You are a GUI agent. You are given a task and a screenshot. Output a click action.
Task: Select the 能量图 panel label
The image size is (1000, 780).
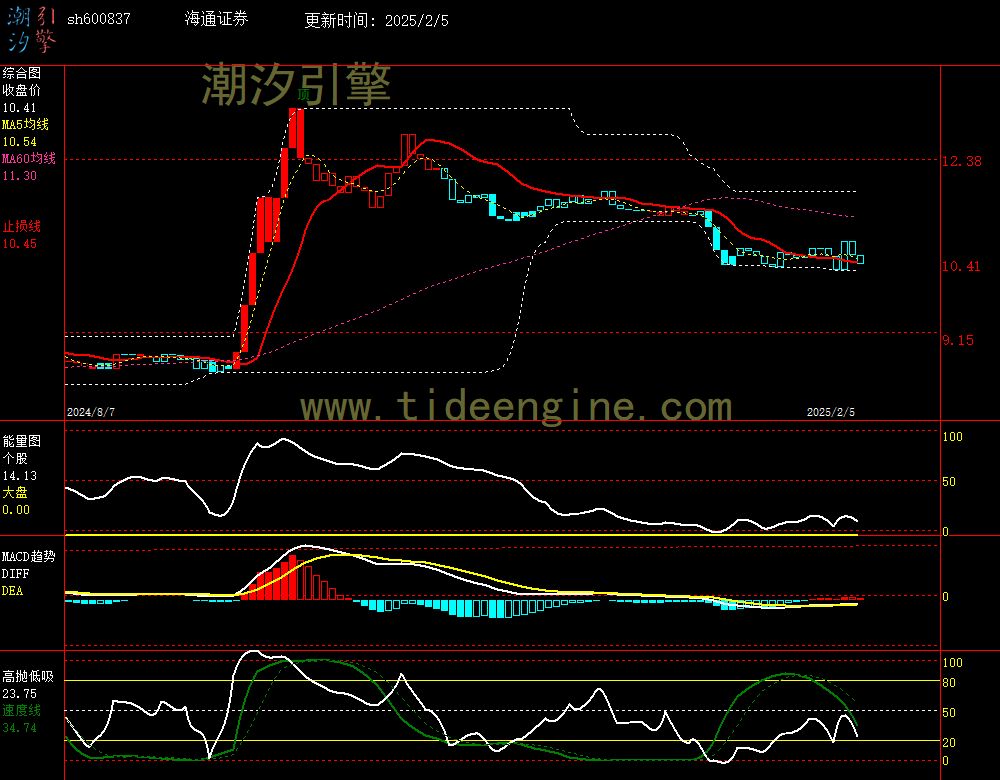pos(21,440)
